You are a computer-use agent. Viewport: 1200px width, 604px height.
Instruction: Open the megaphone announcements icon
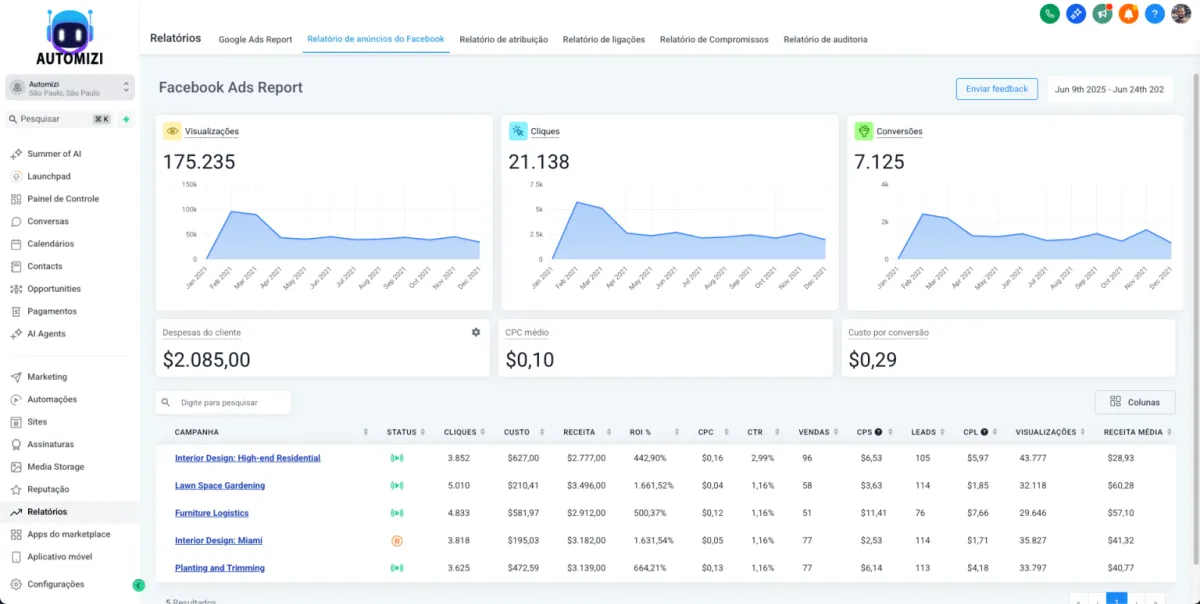pyautogui.click(x=1103, y=14)
